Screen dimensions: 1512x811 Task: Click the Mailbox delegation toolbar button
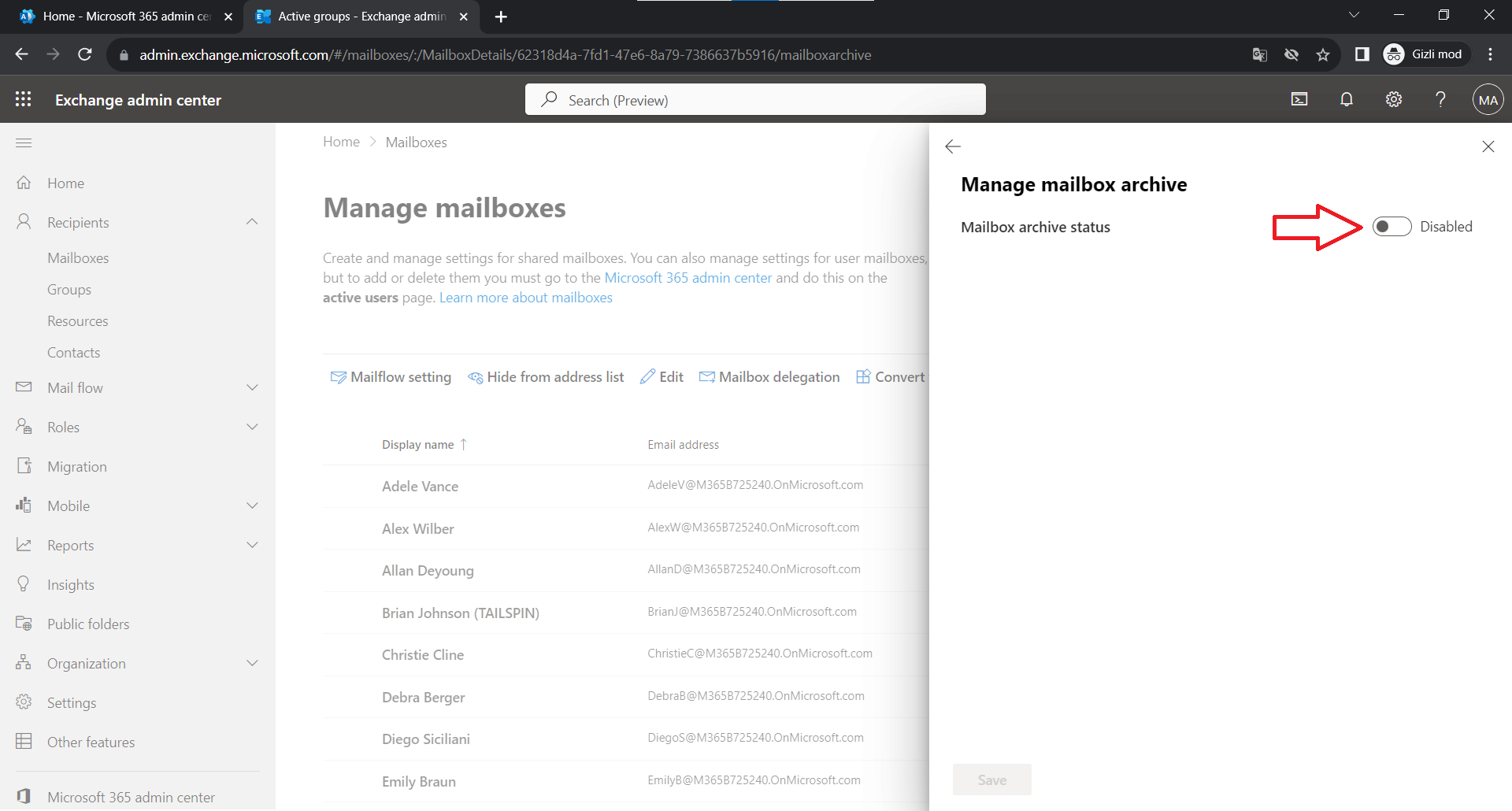click(769, 377)
